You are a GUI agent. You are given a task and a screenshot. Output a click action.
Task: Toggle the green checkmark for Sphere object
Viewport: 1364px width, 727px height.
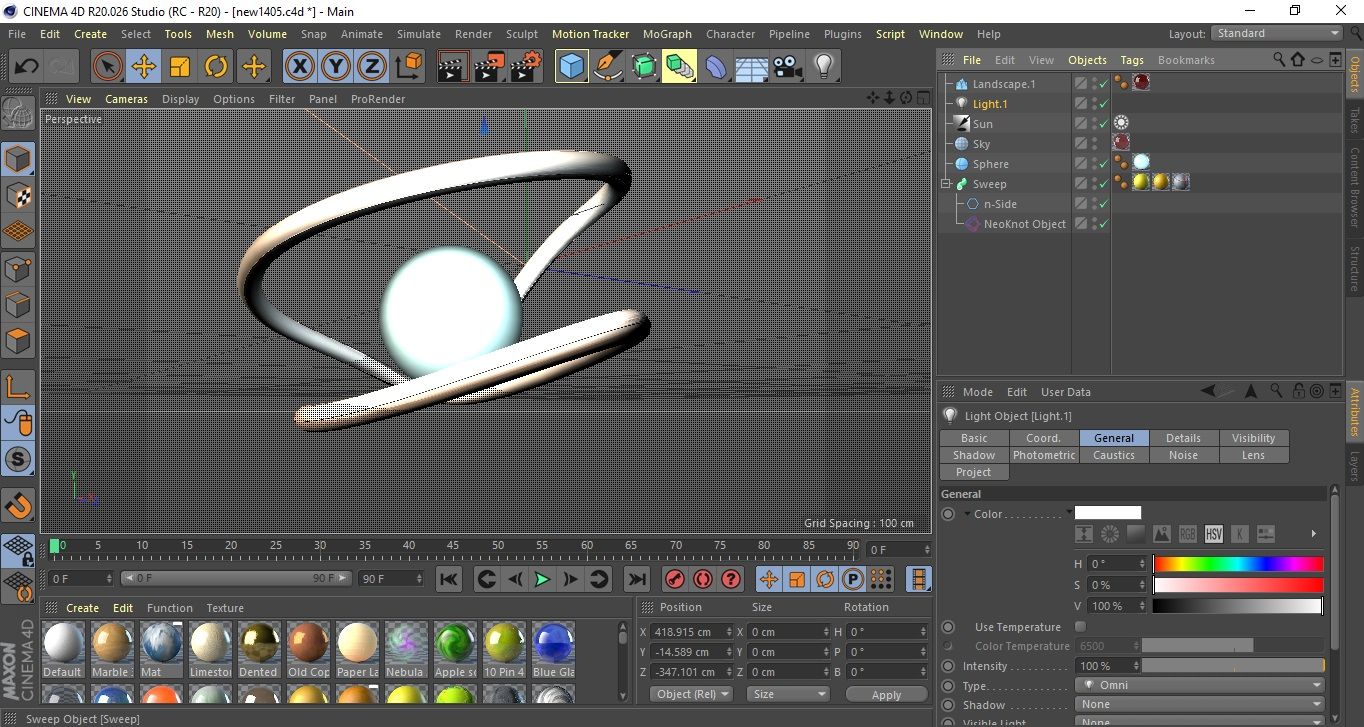coord(1103,164)
